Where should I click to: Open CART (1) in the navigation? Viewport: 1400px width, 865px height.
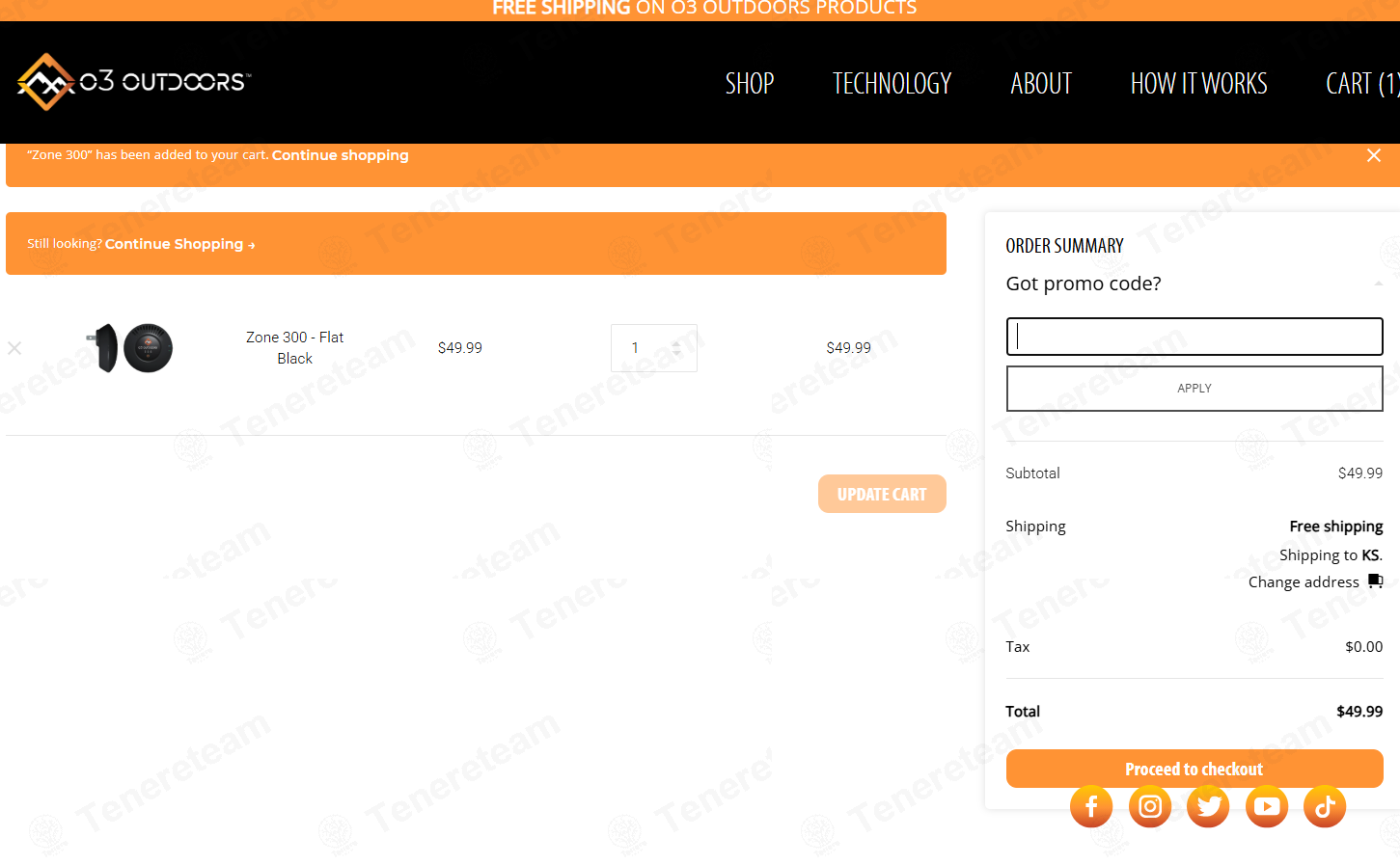pos(1362,84)
